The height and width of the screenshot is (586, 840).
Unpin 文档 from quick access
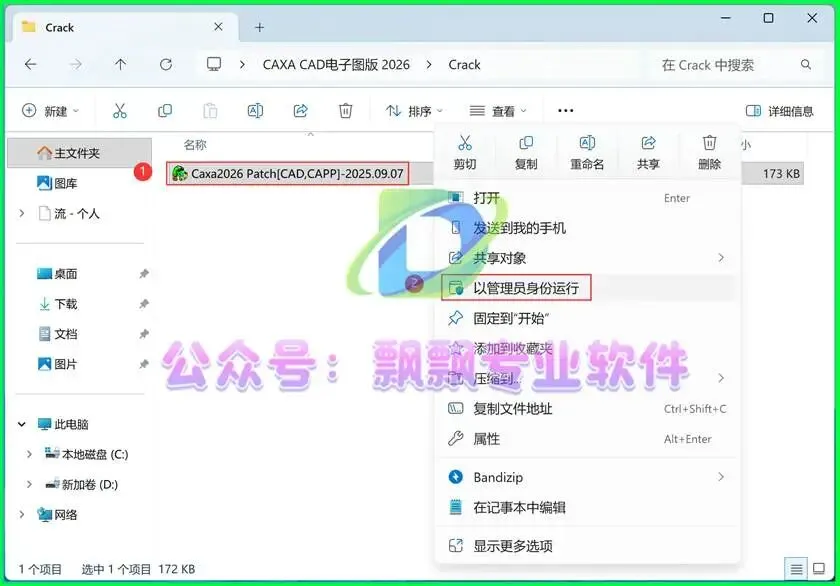click(x=144, y=334)
